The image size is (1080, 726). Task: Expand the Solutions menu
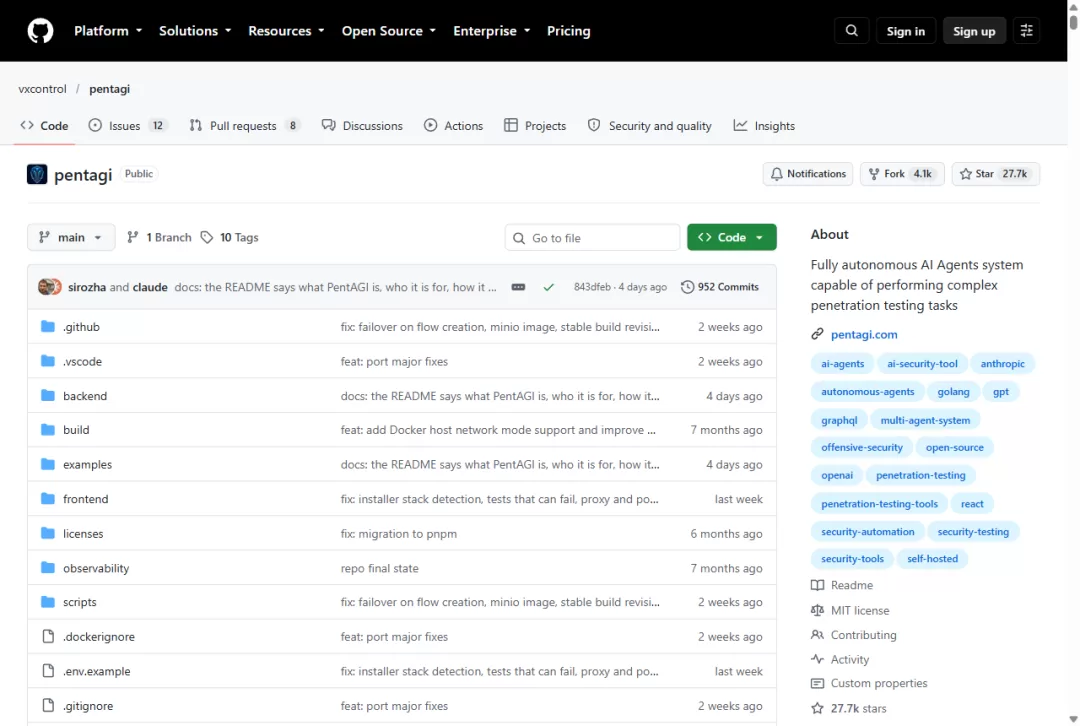coord(195,31)
